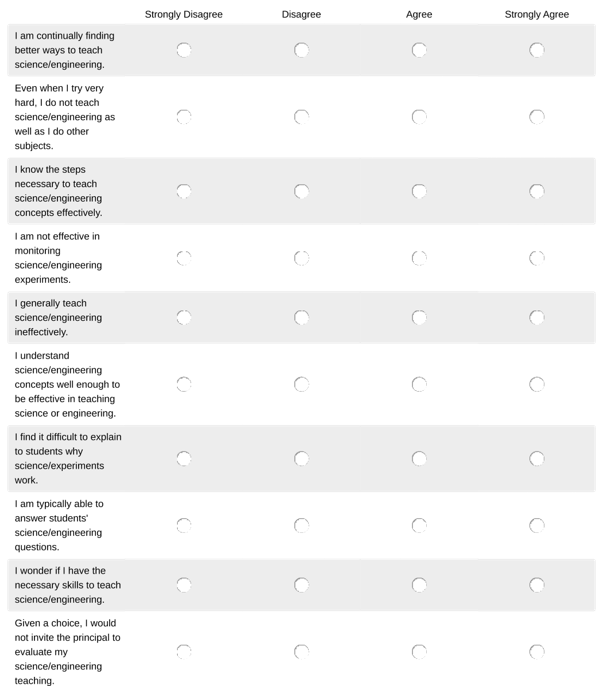Choose Disagree for understanding concepts well enough
603x694 pixels.
coord(301,384)
